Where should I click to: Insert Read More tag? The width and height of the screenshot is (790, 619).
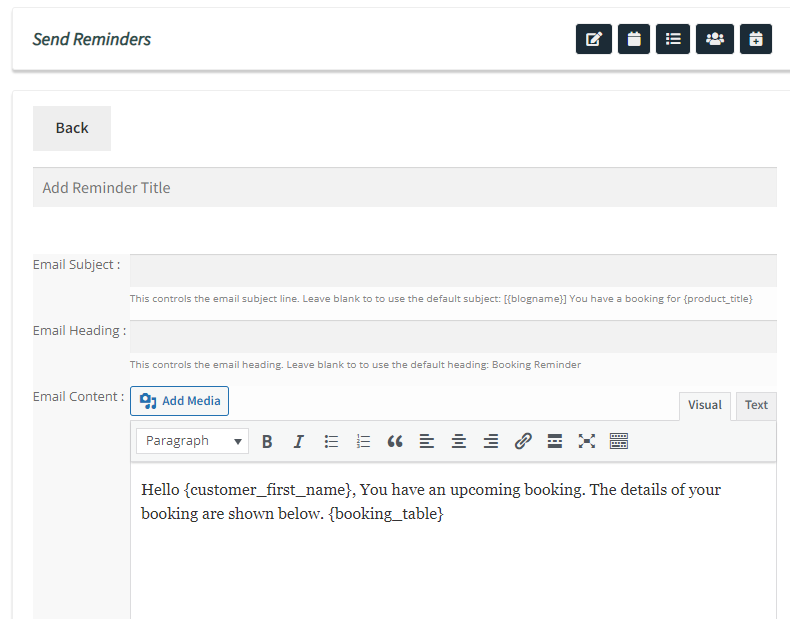(x=555, y=441)
